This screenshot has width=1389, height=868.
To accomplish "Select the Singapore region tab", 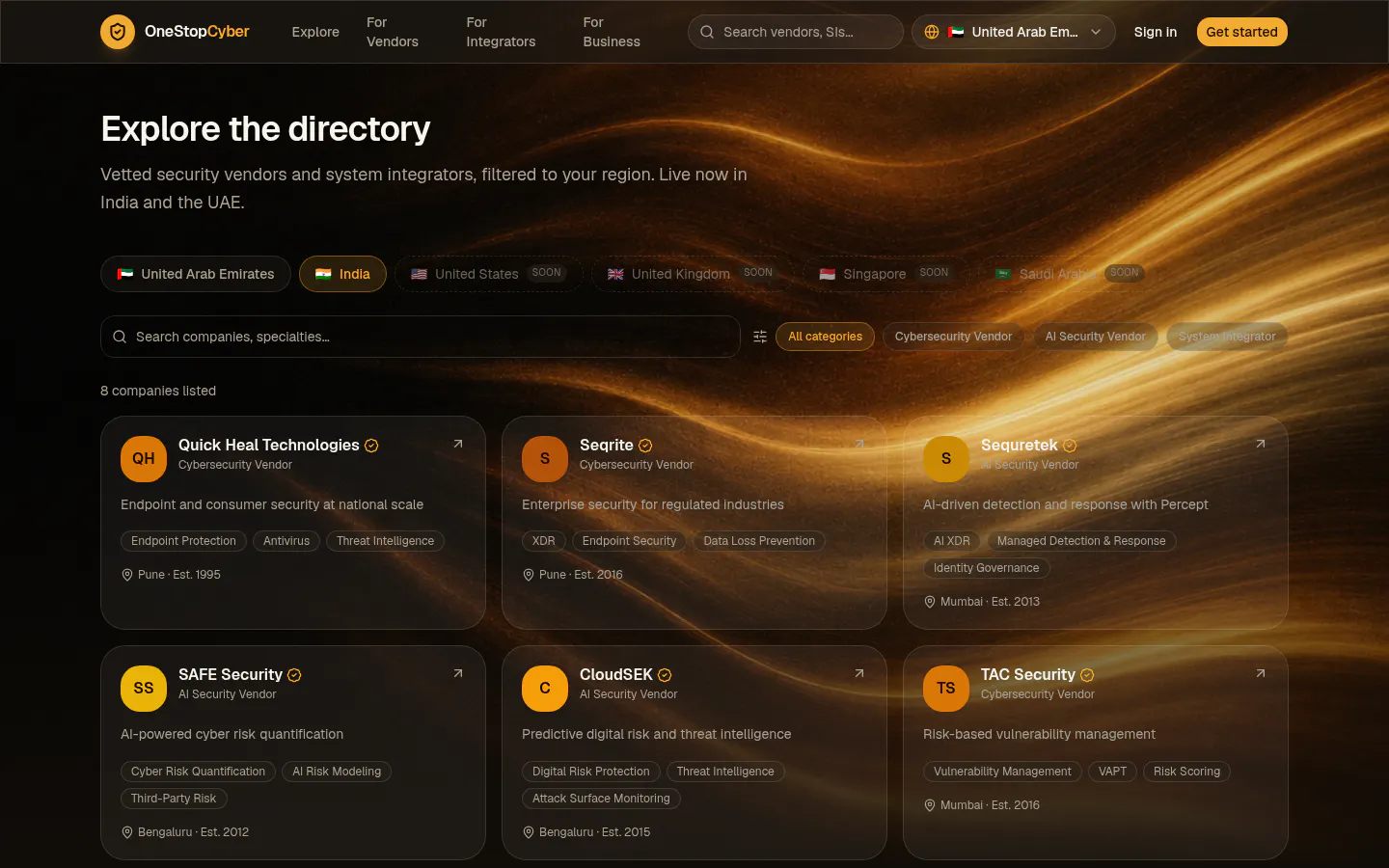I will [886, 274].
